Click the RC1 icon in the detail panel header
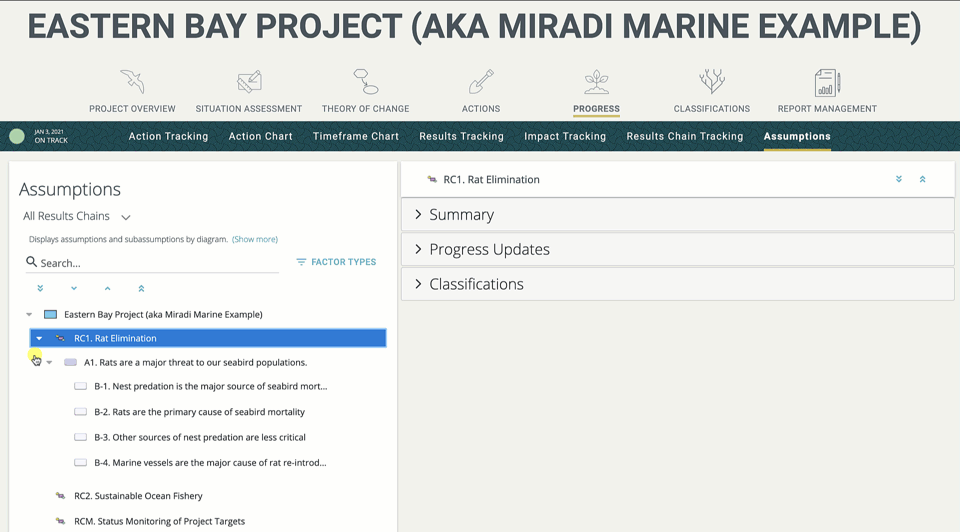 click(x=432, y=179)
